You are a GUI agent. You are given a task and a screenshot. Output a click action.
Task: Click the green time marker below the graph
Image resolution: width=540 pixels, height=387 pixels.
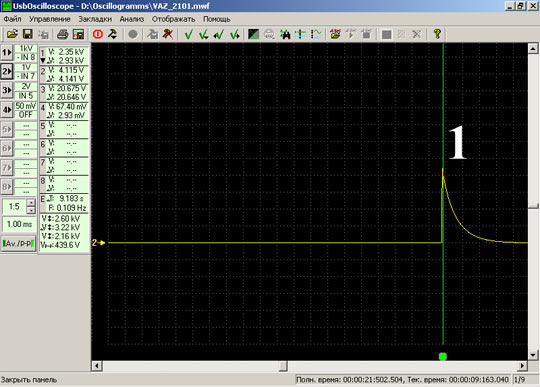click(443, 356)
